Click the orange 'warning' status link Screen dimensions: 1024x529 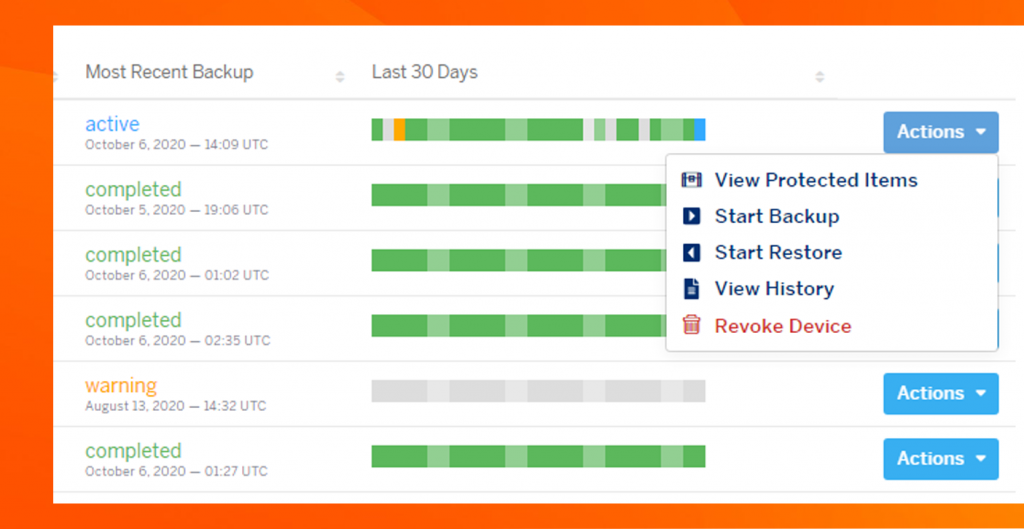pos(121,385)
